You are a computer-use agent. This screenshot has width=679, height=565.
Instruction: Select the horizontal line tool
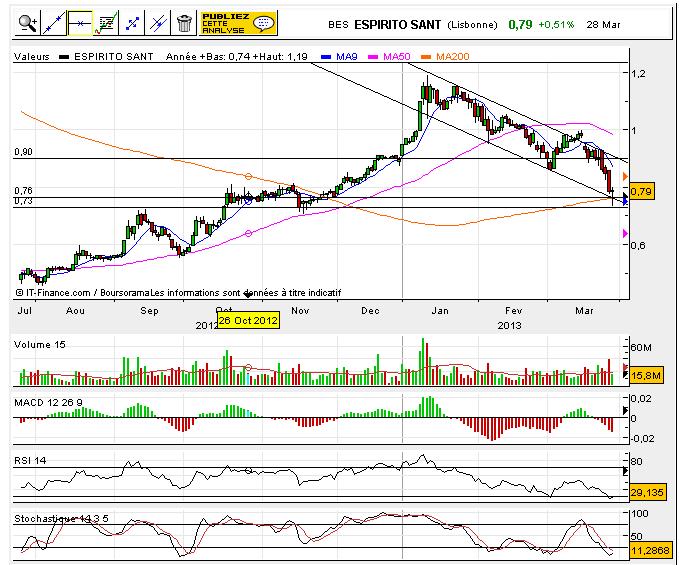(x=80, y=23)
